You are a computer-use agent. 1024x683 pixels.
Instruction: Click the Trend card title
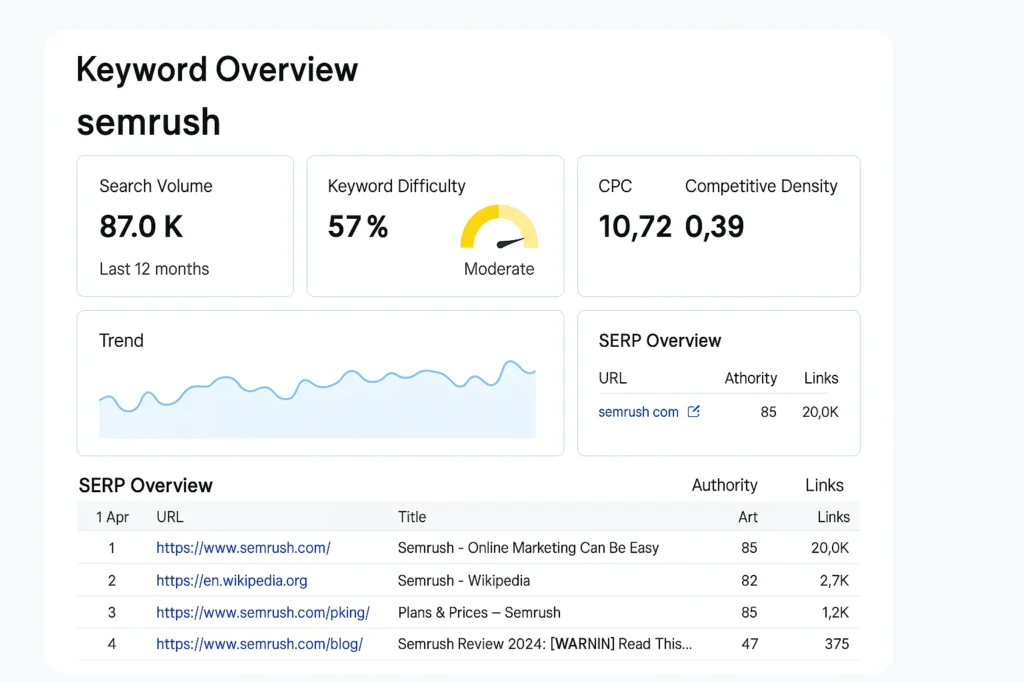pyautogui.click(x=121, y=341)
